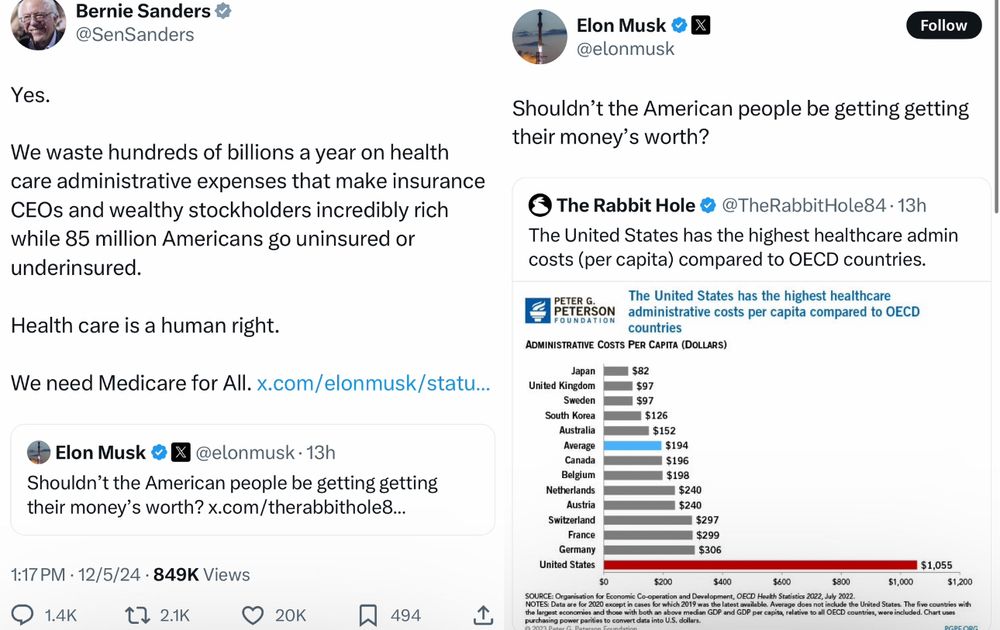This screenshot has width=1000, height=630.
Task: Click the @elonmusk handle under Elon Musk's name
Action: click(625, 49)
